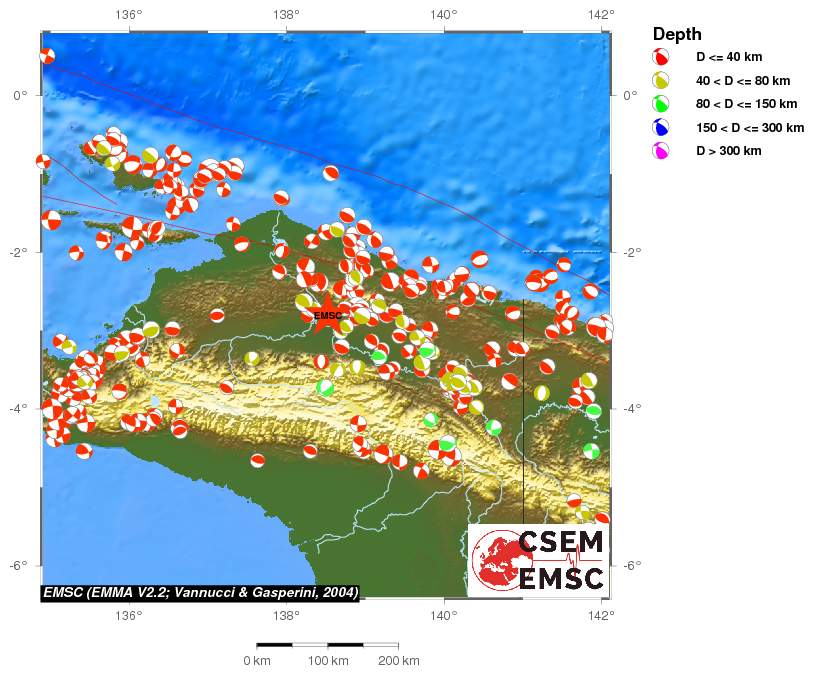The height and width of the screenshot is (675, 814).
Task: Select the yellow 40–80 km depth legend symbol
Action: point(660,80)
